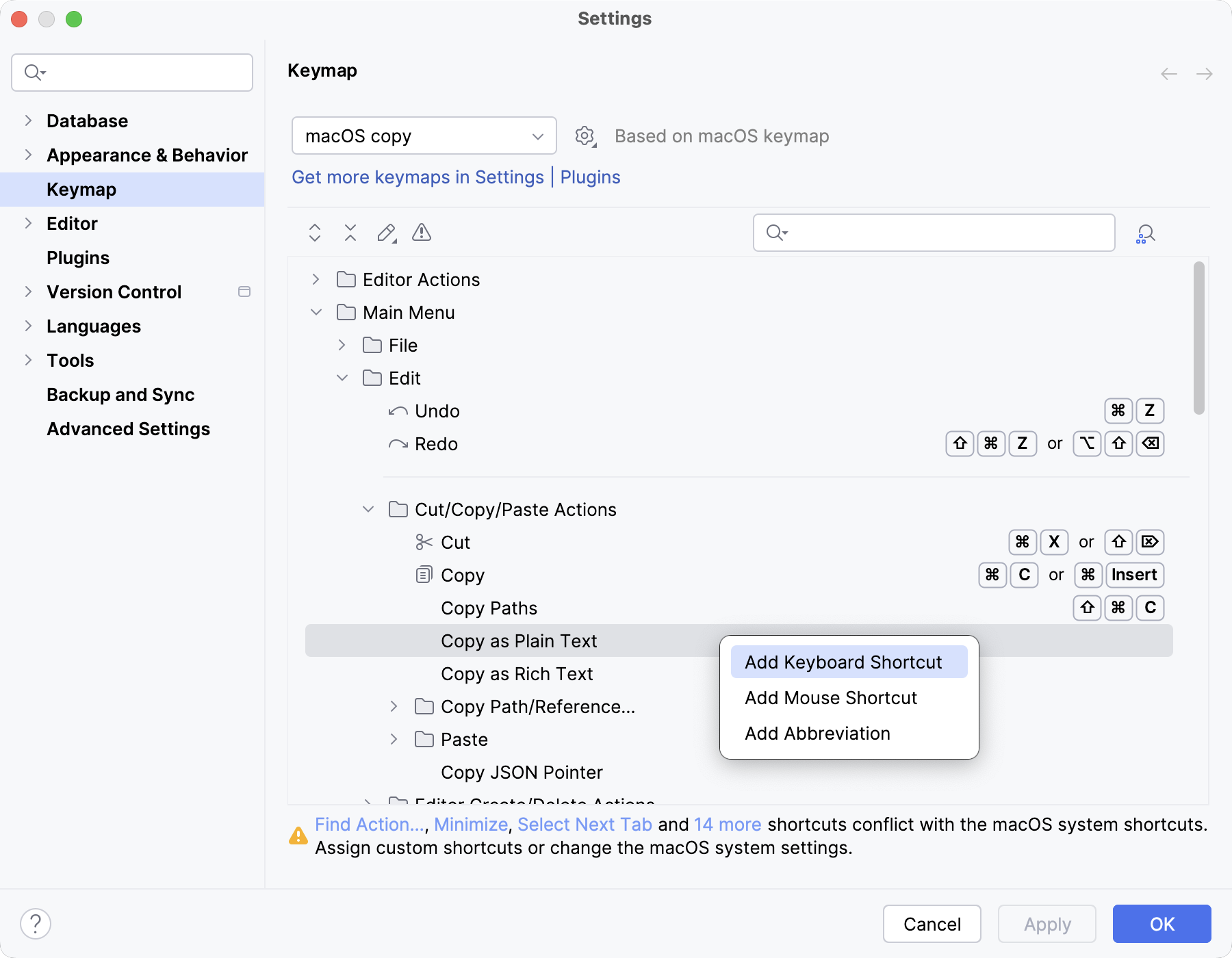Image resolution: width=1232 pixels, height=958 pixels.
Task: Open the Plugins link under the keymap selector
Action: coord(590,177)
